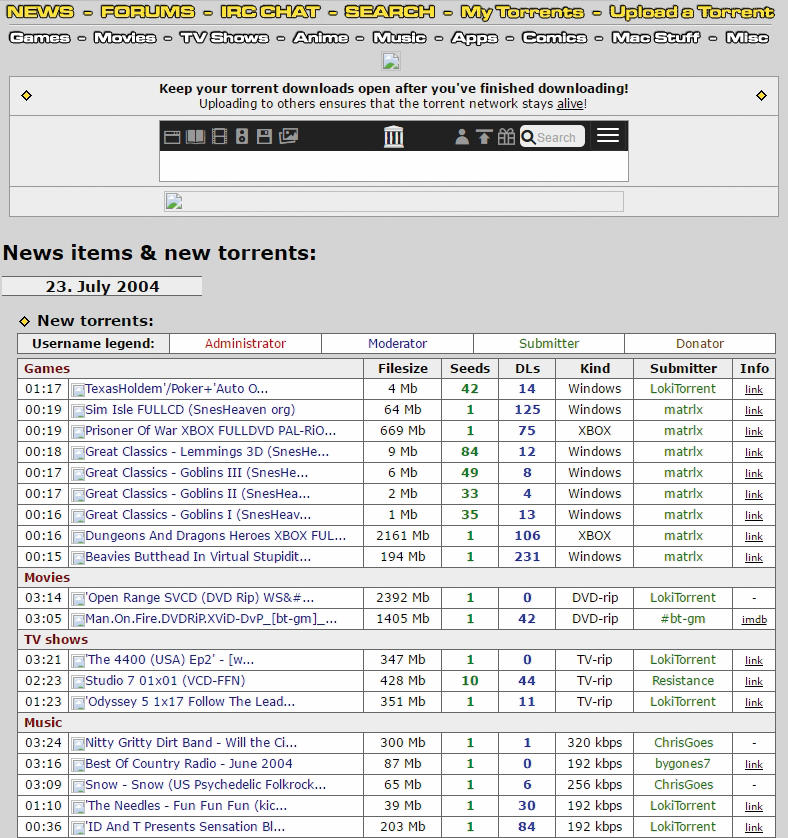Browse the Music category

click(x=400, y=37)
